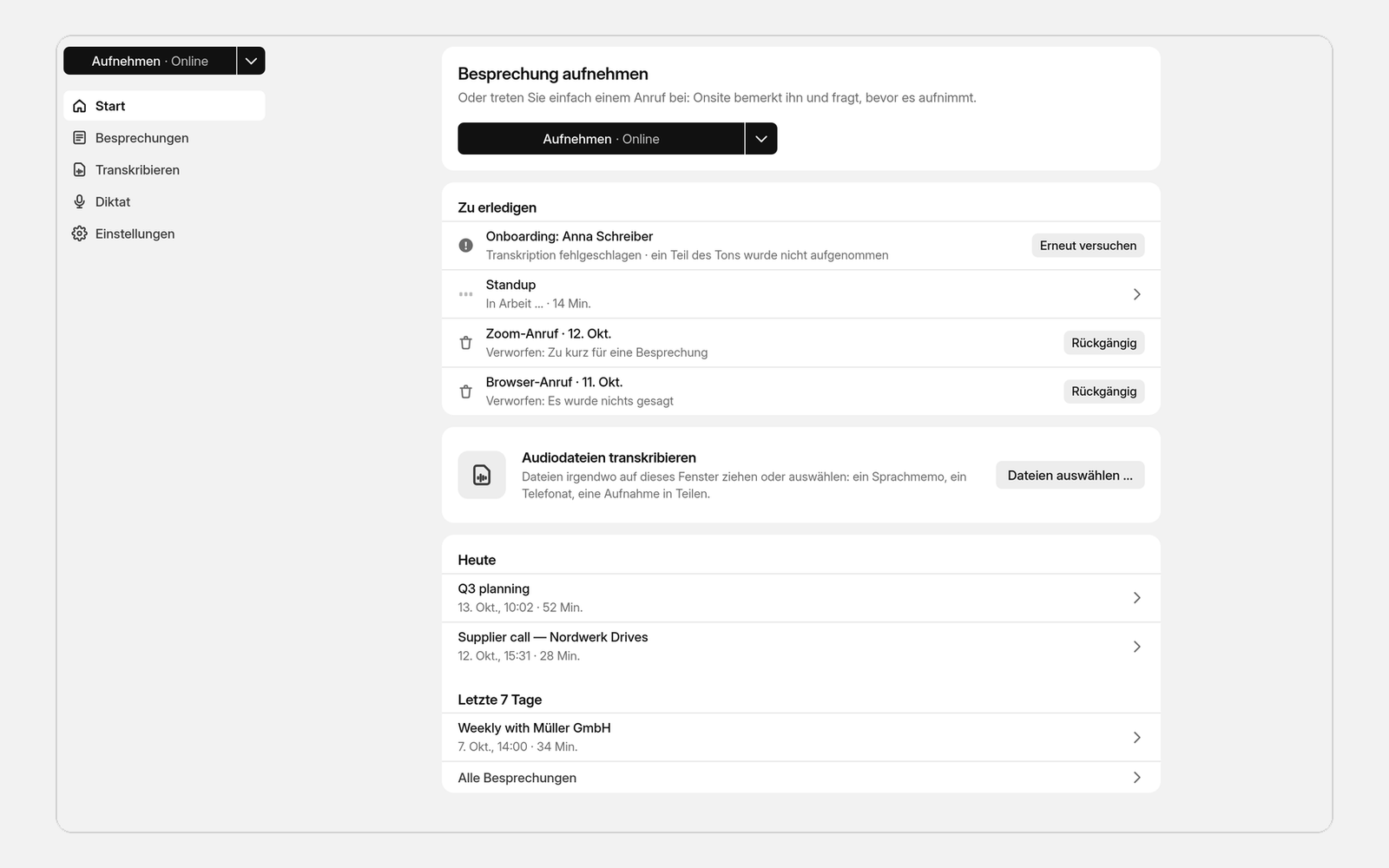Click the Besprechungen list icon
The width and height of the screenshot is (1389, 868).
click(80, 138)
